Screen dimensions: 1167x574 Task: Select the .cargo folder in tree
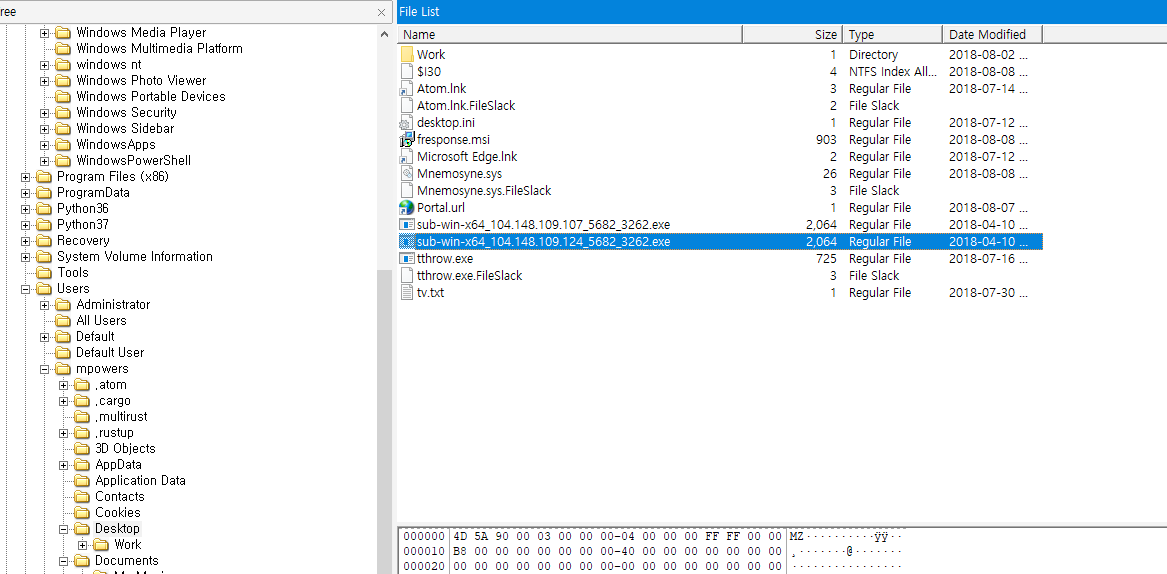pyautogui.click(x=113, y=401)
